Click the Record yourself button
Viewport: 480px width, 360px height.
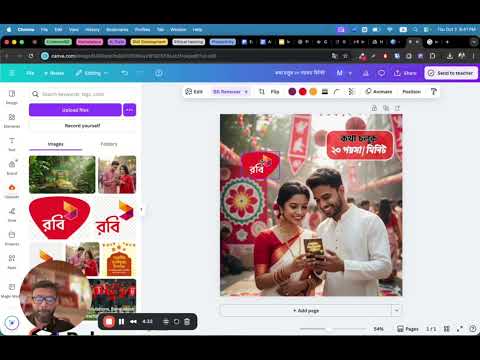(82, 126)
